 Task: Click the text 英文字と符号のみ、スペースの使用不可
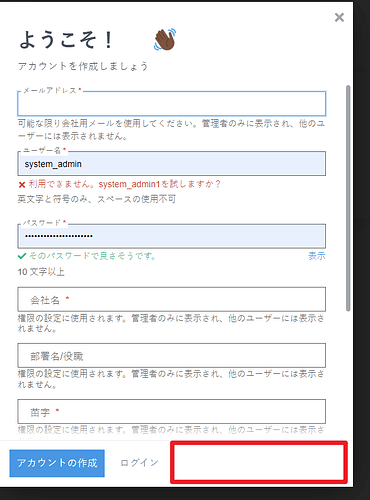tap(97, 199)
